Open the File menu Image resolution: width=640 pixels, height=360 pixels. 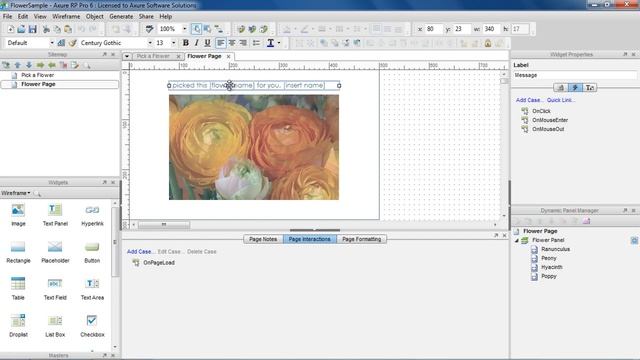point(7,16)
